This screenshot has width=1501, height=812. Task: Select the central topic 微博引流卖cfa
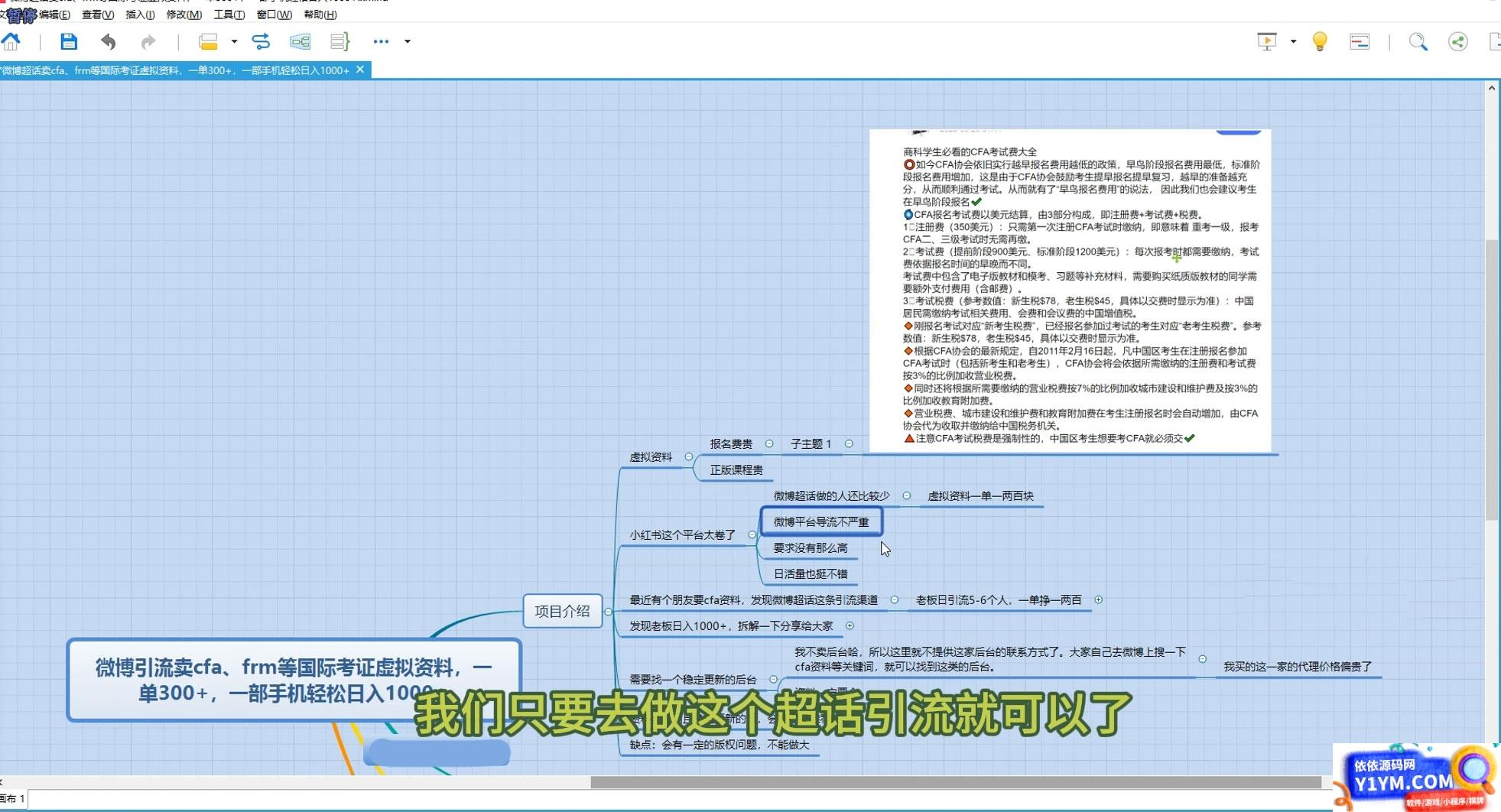pos(294,680)
